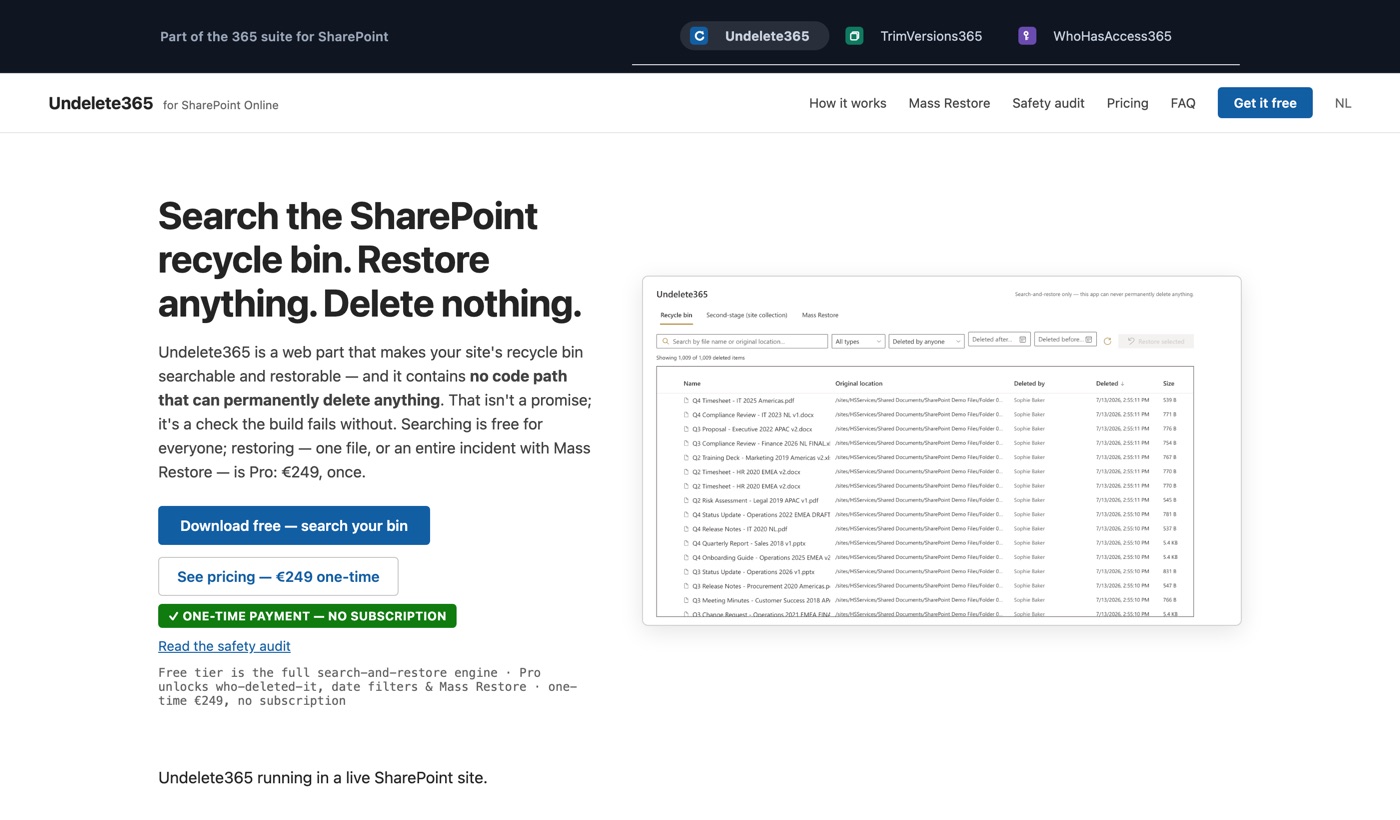Click the file icon for Q3 Status Update - Operations 2026
1400x820 pixels.
click(x=686, y=572)
